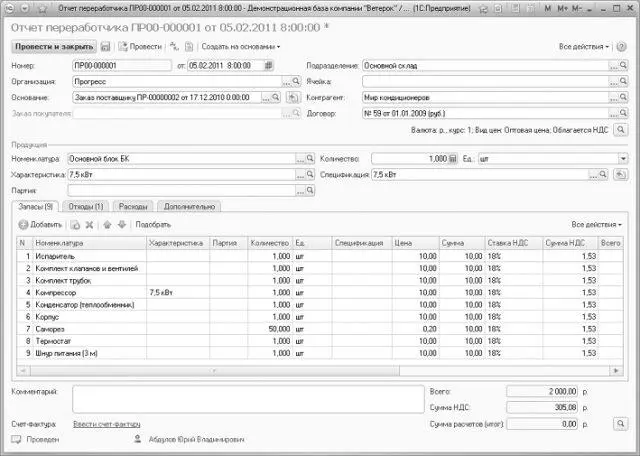Click Ввести счет-фактуру link
Viewport: 640px width, 456px height.
(107, 425)
